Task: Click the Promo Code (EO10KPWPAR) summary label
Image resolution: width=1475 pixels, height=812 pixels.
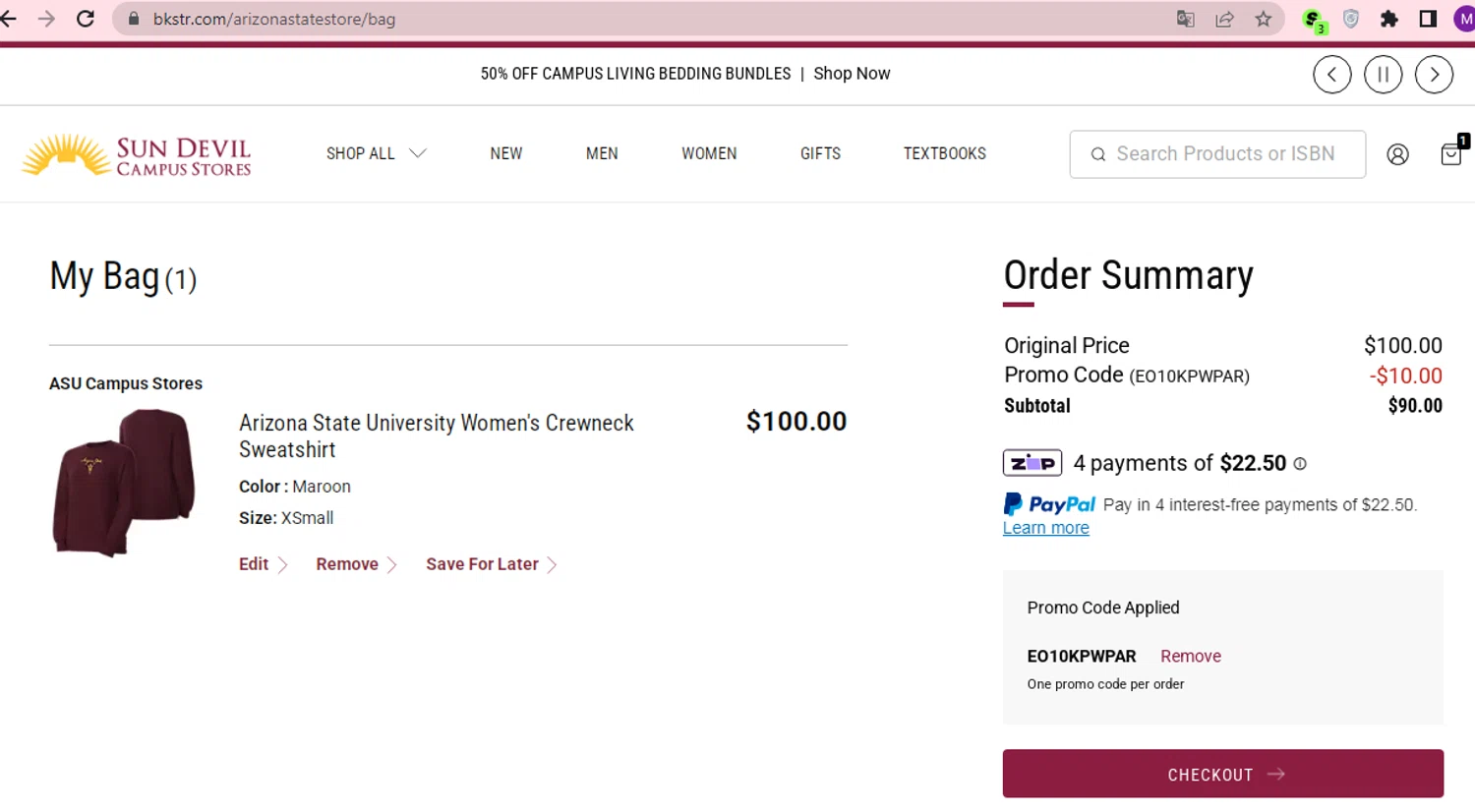Action: (1127, 376)
